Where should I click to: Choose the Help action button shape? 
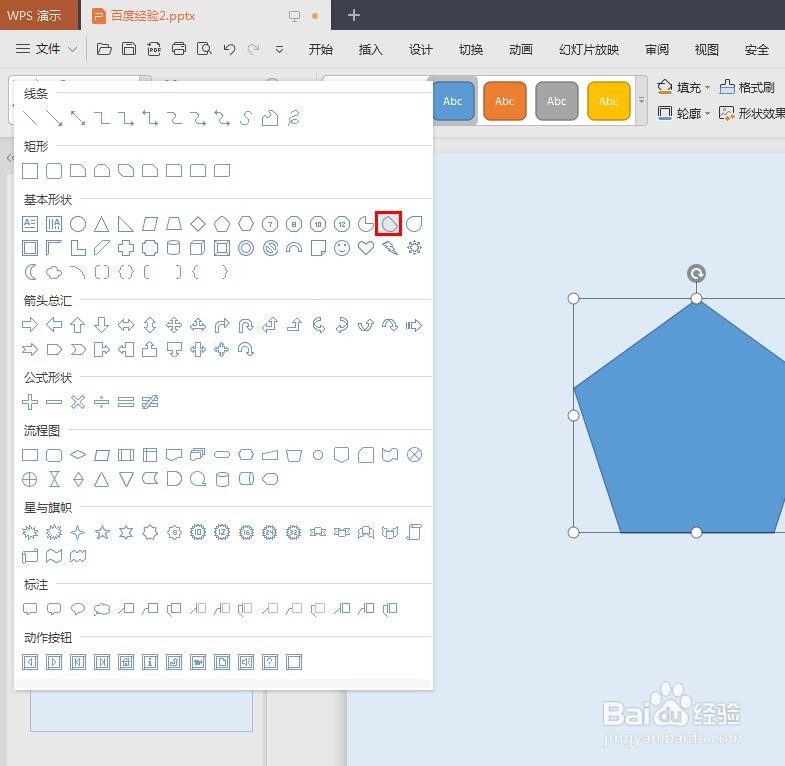pos(270,662)
